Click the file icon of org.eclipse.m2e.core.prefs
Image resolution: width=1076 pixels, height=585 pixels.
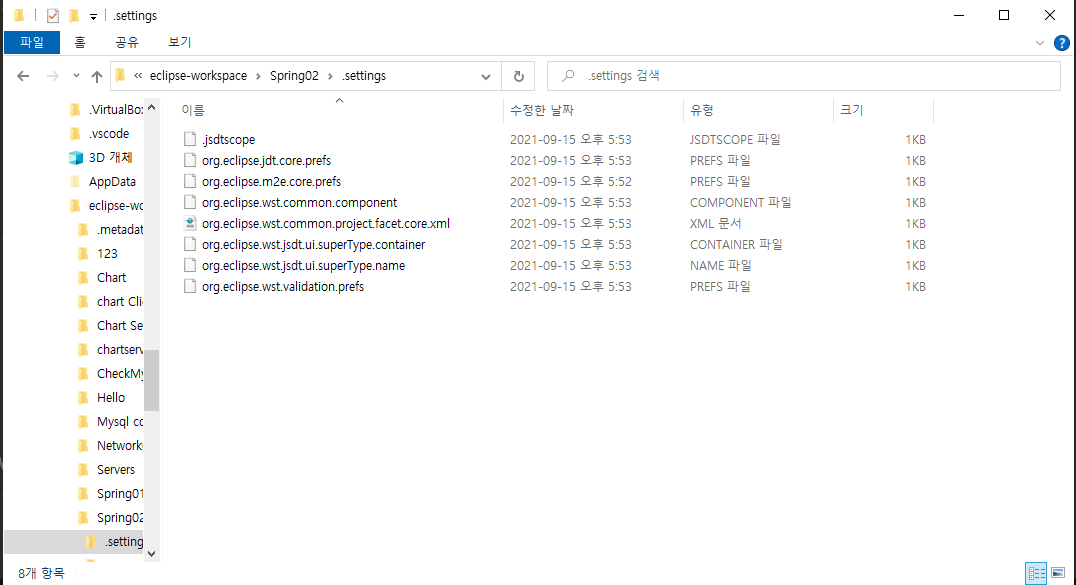click(x=190, y=181)
